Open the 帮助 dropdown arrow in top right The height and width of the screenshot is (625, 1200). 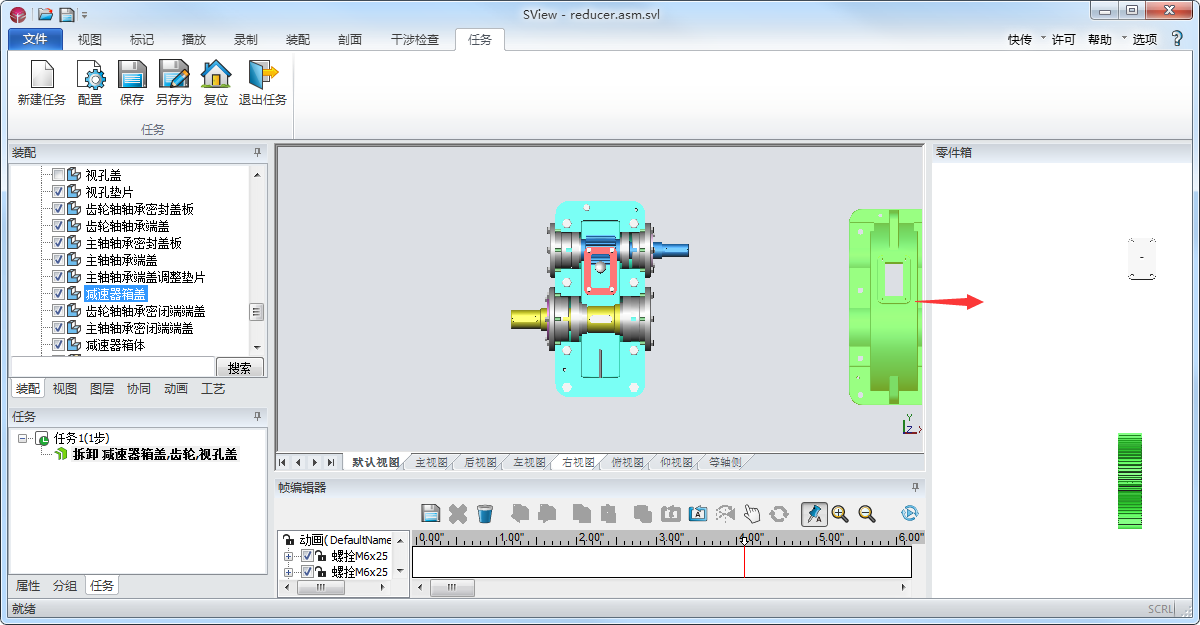(1123, 38)
